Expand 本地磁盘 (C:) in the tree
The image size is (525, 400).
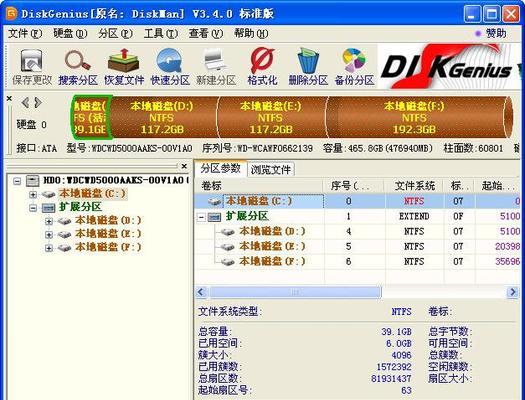click(x=33, y=194)
